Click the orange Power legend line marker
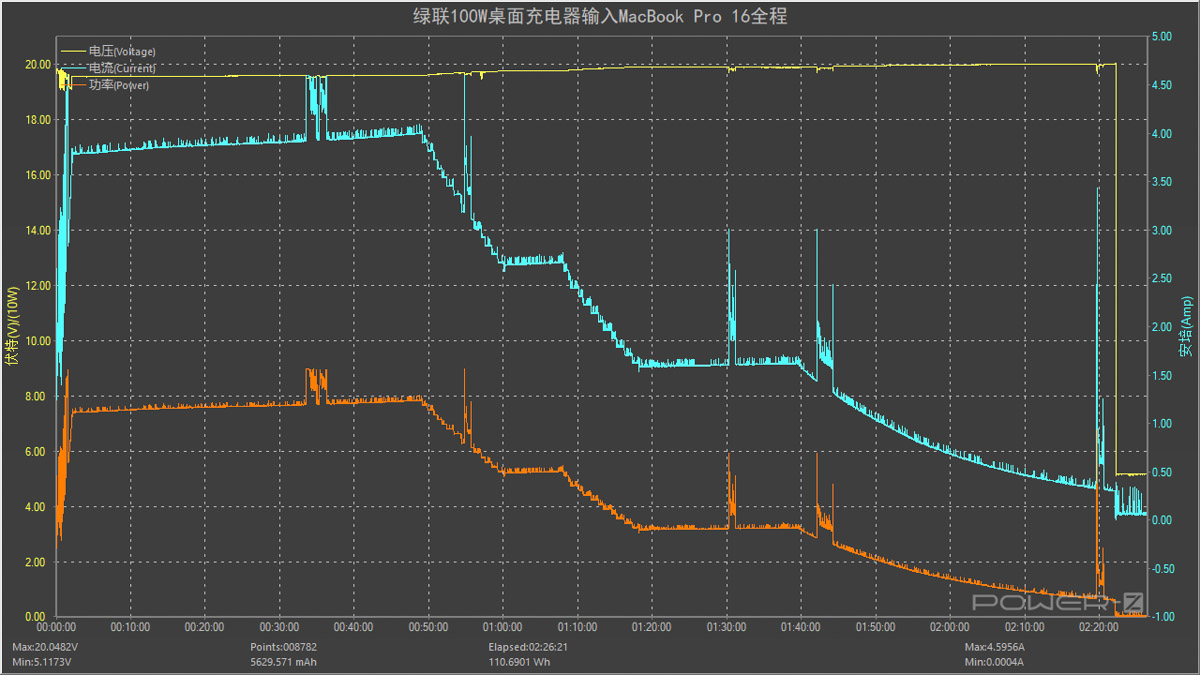Viewport: 1200px width, 675px height. pos(73,85)
